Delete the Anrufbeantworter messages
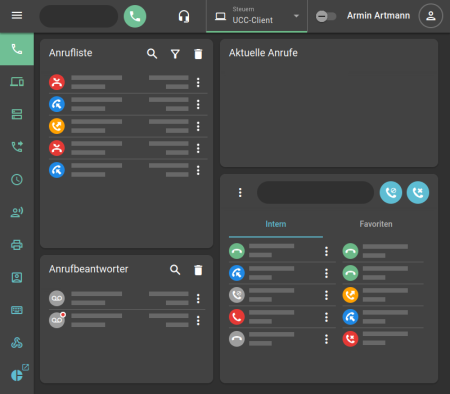Image resolution: width=450 pixels, height=394 pixels. 198,270
